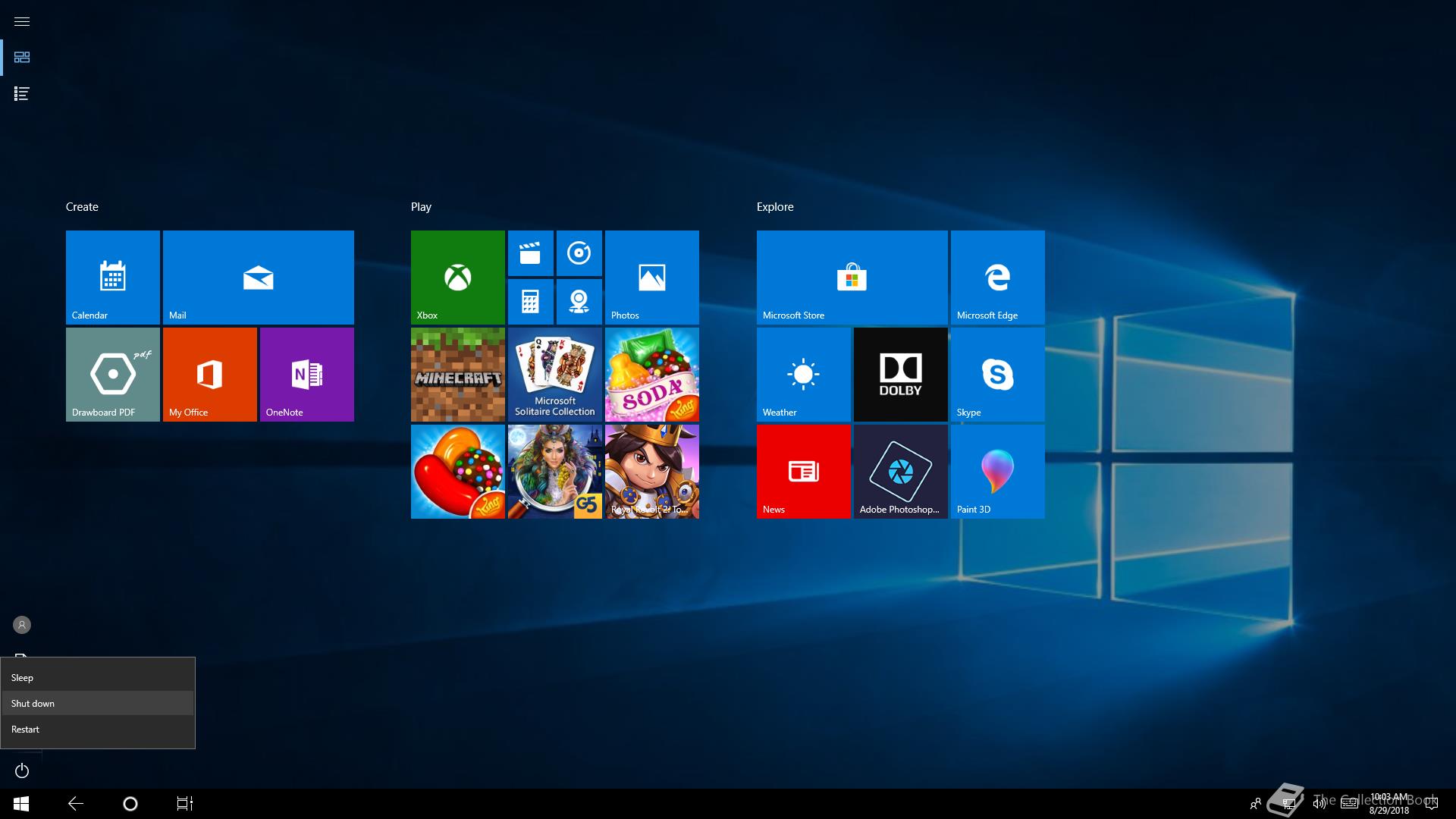Open Task View on the taskbar
Viewport: 1456px width, 819px height.
185,804
